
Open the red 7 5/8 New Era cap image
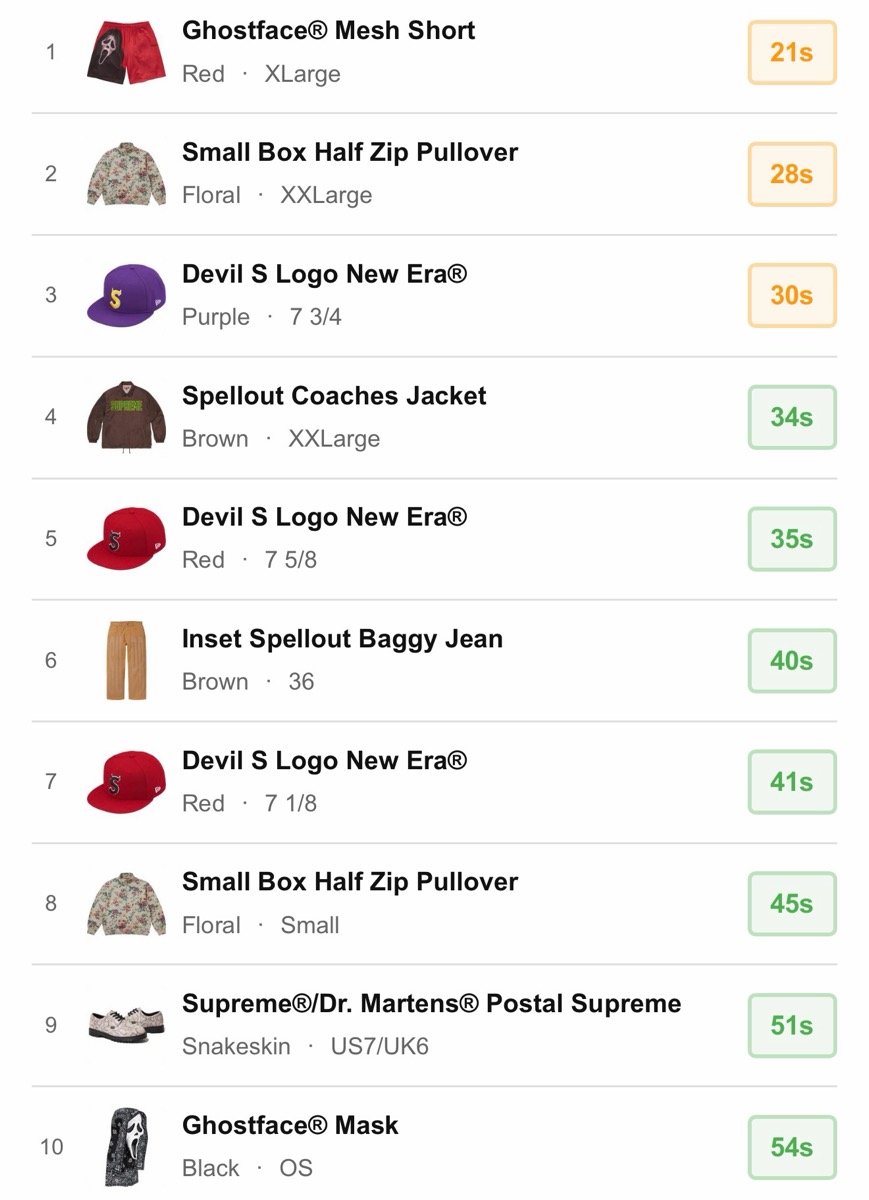click(126, 539)
